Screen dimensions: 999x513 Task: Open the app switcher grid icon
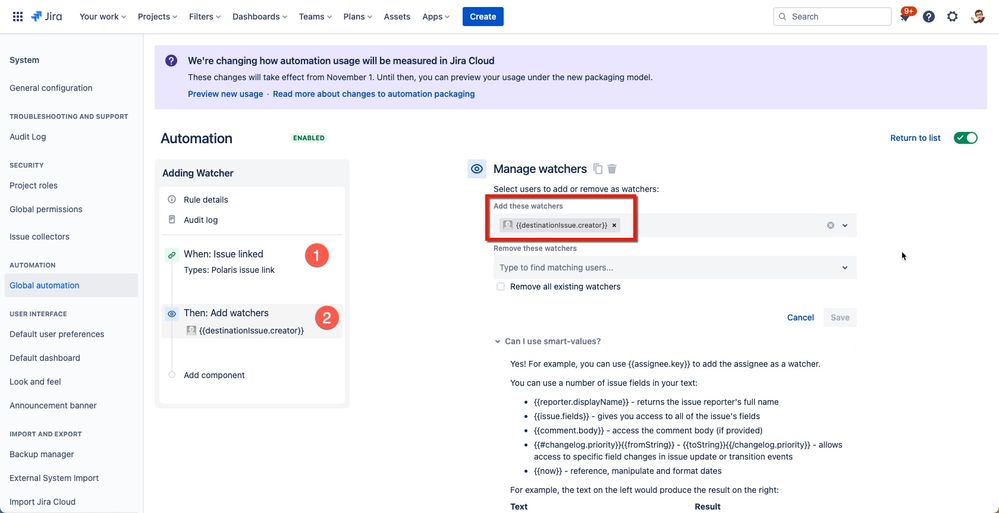pyautogui.click(x=18, y=17)
